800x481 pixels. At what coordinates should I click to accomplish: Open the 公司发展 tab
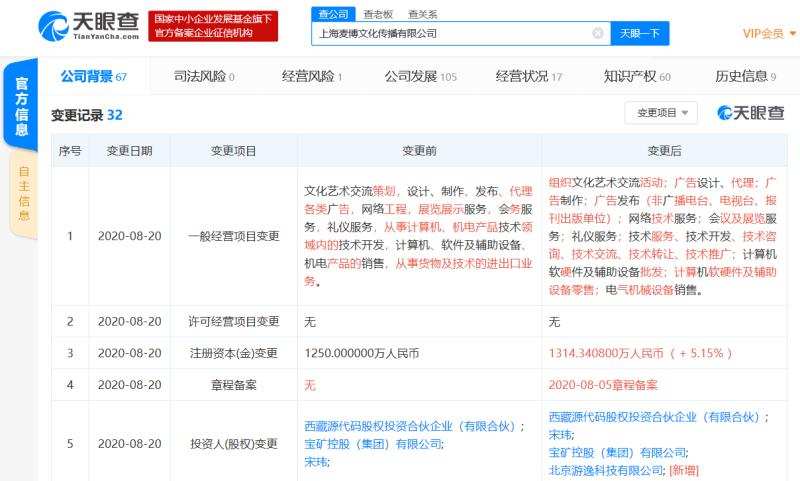(x=420, y=76)
